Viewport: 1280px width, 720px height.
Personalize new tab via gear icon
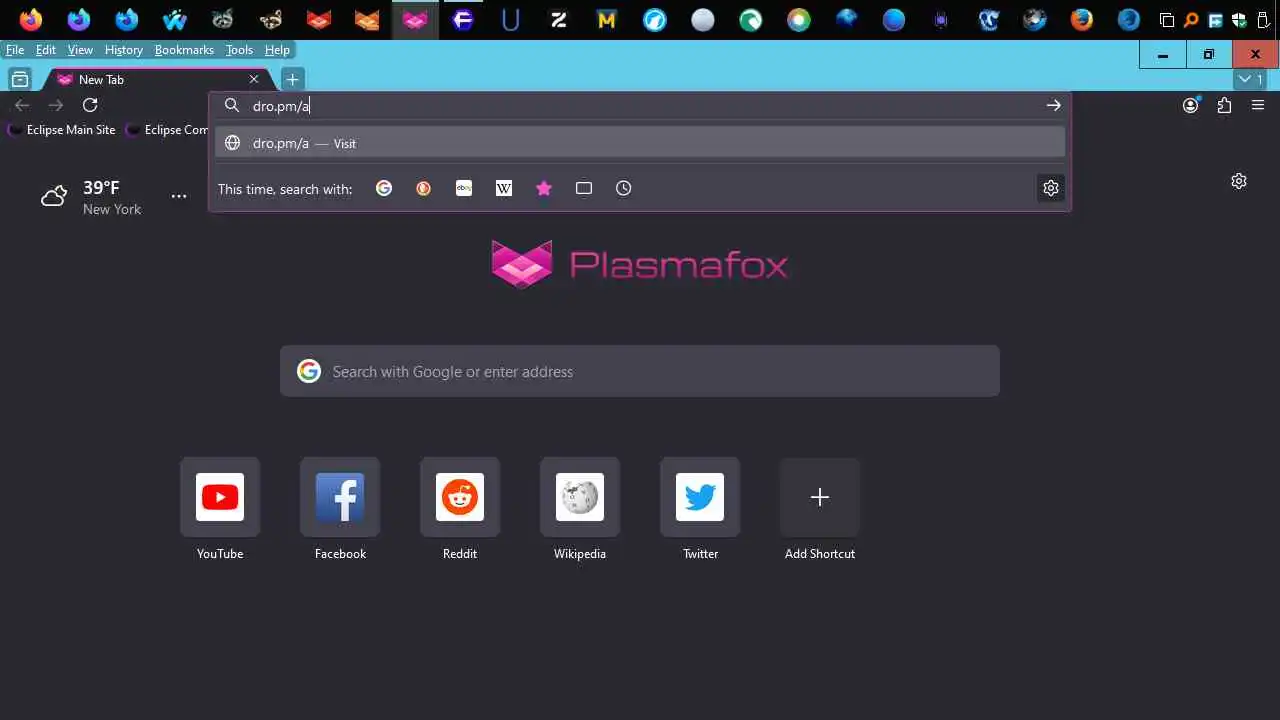1239,181
